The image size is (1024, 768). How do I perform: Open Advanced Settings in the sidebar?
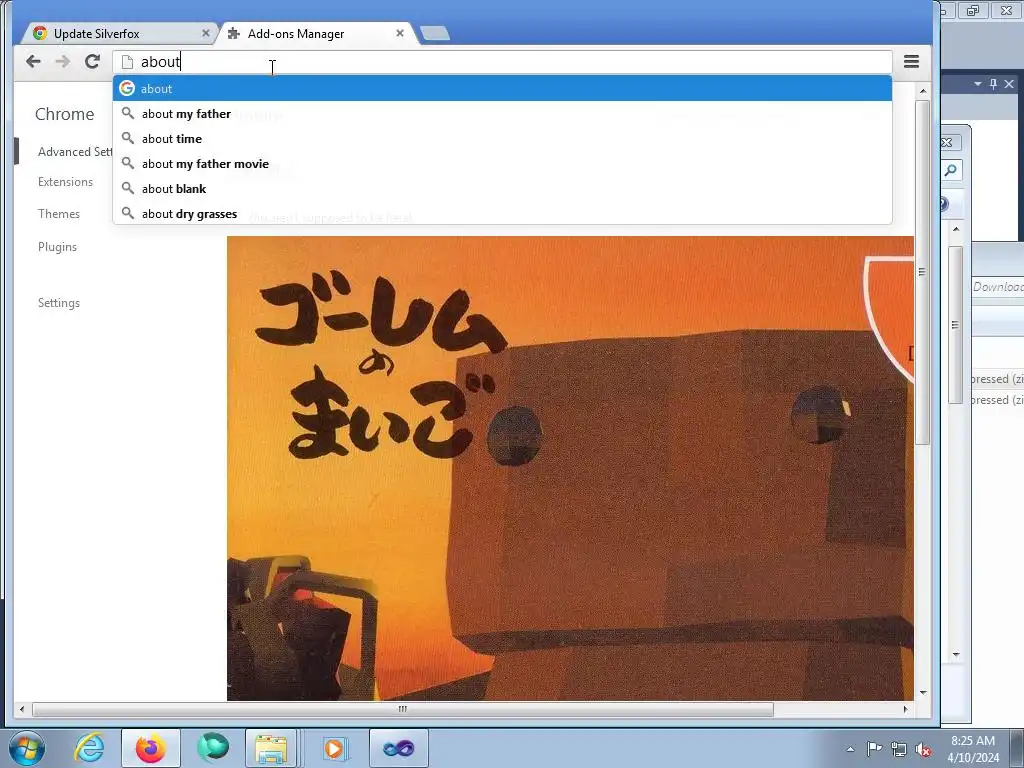coord(75,152)
